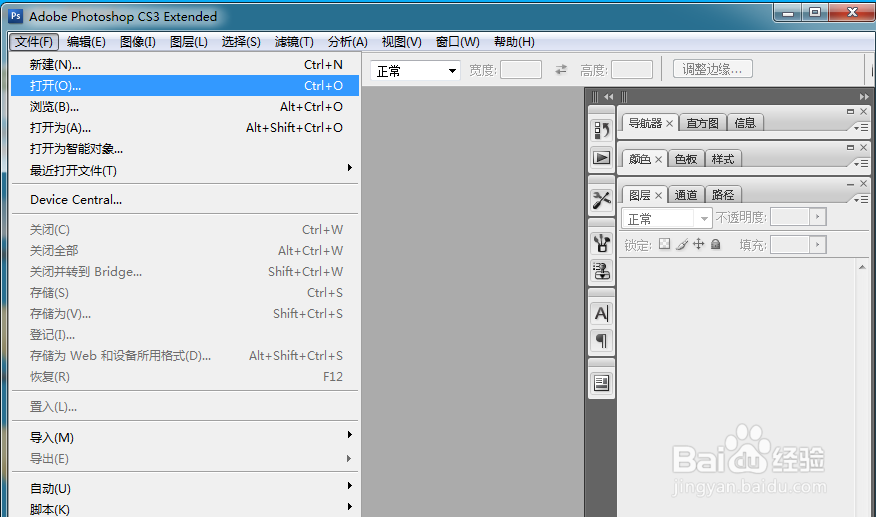Open the 视图(V) menu
The width and height of the screenshot is (876, 517).
(401, 42)
